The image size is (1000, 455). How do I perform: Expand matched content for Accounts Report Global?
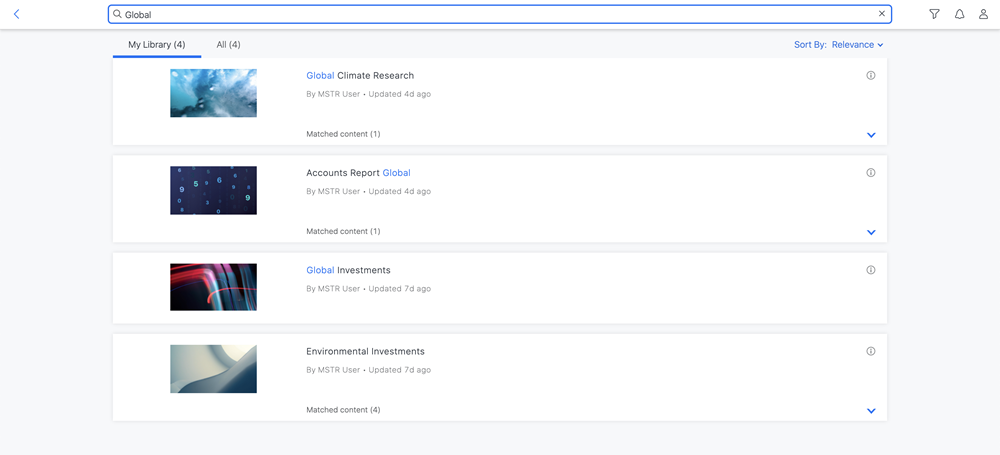tap(871, 232)
